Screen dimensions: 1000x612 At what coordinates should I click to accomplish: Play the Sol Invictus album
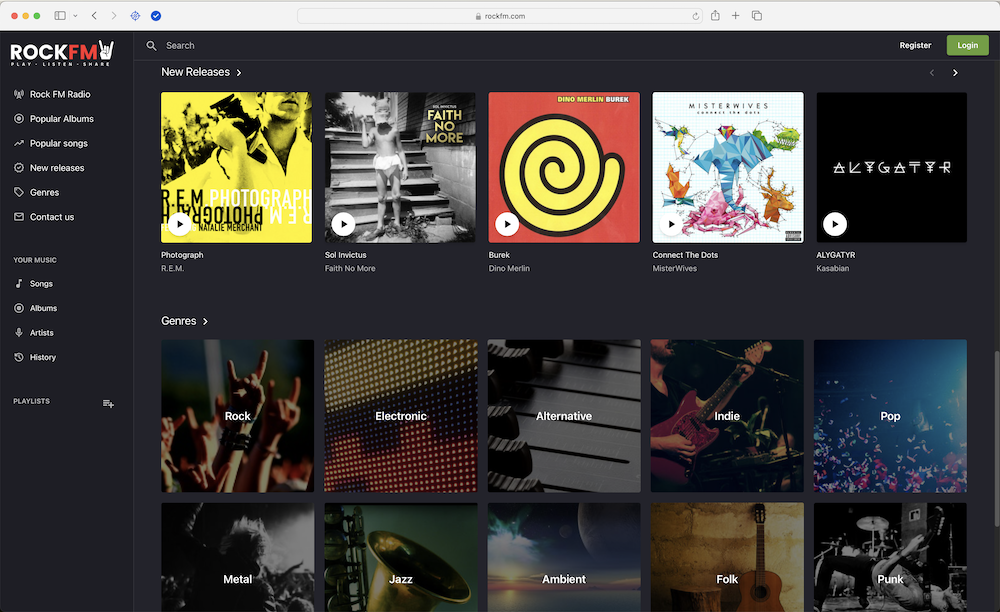[x=343, y=224]
